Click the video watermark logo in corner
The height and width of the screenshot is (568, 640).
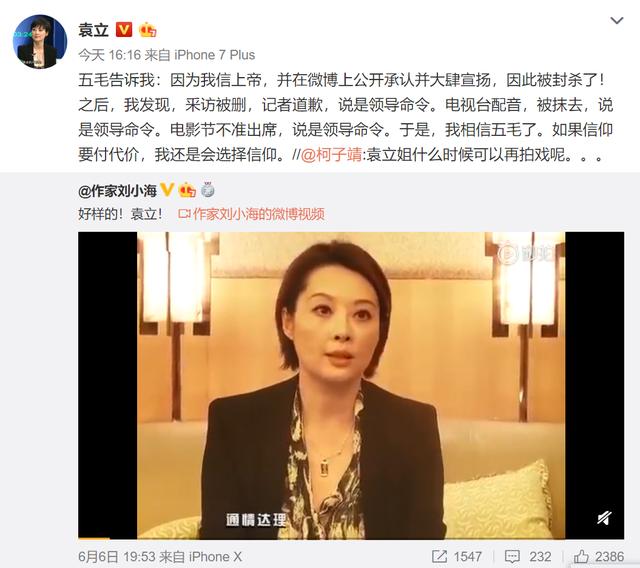click(524, 254)
